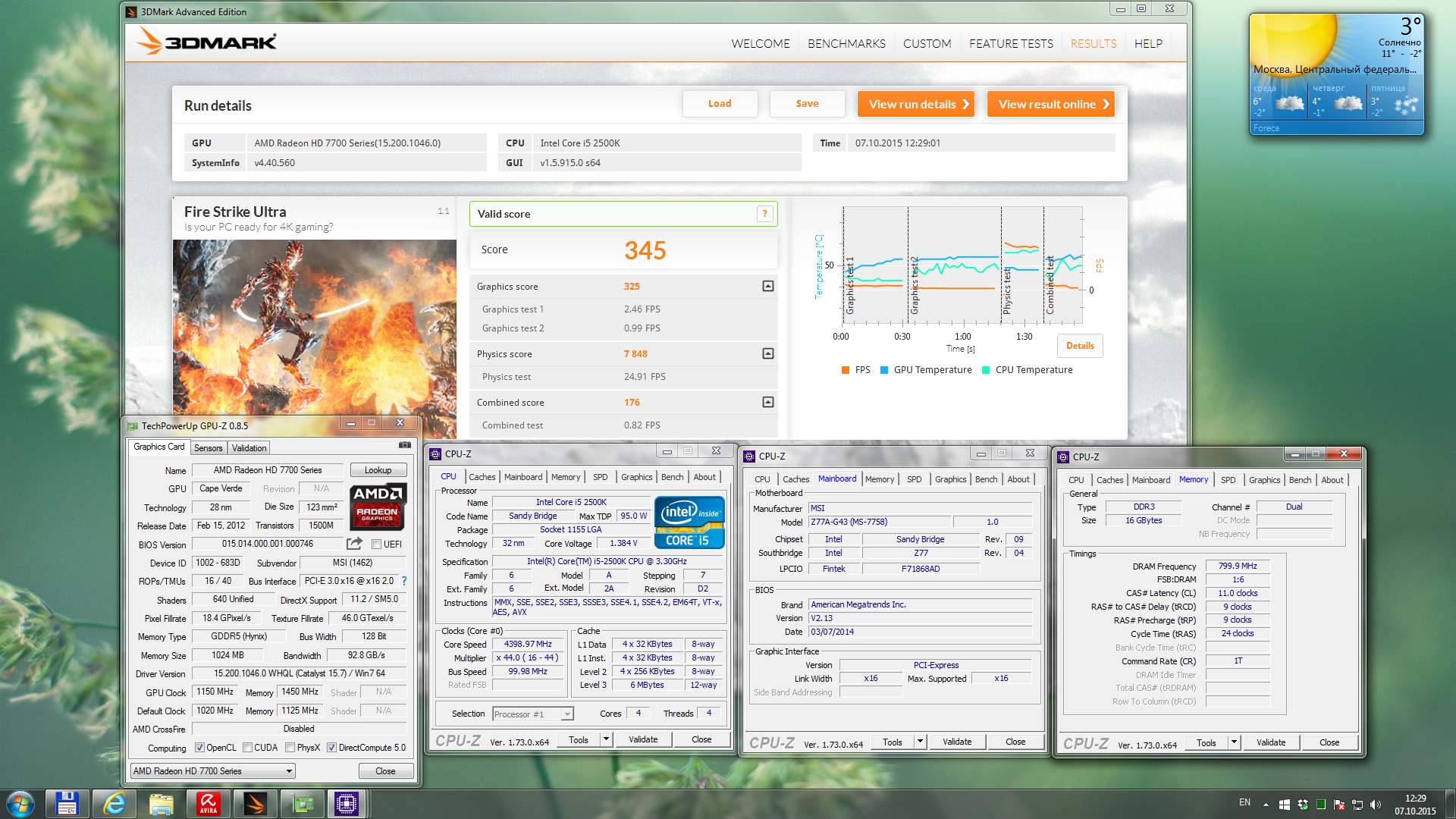This screenshot has height=819, width=1456.
Task: Click Close button in GPU-Z
Action: click(385, 771)
